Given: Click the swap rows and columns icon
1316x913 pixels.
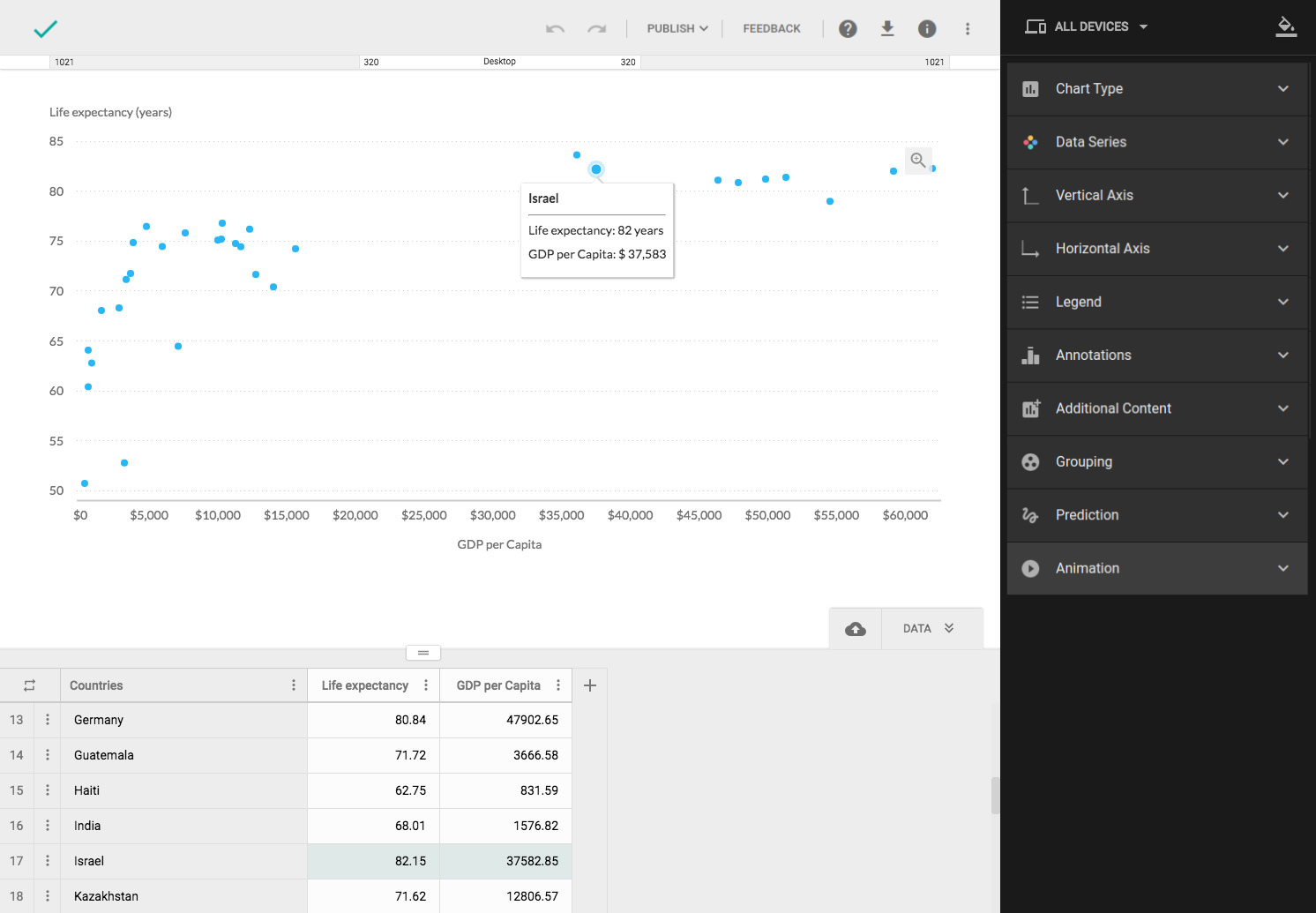Looking at the screenshot, I should click(x=29, y=685).
